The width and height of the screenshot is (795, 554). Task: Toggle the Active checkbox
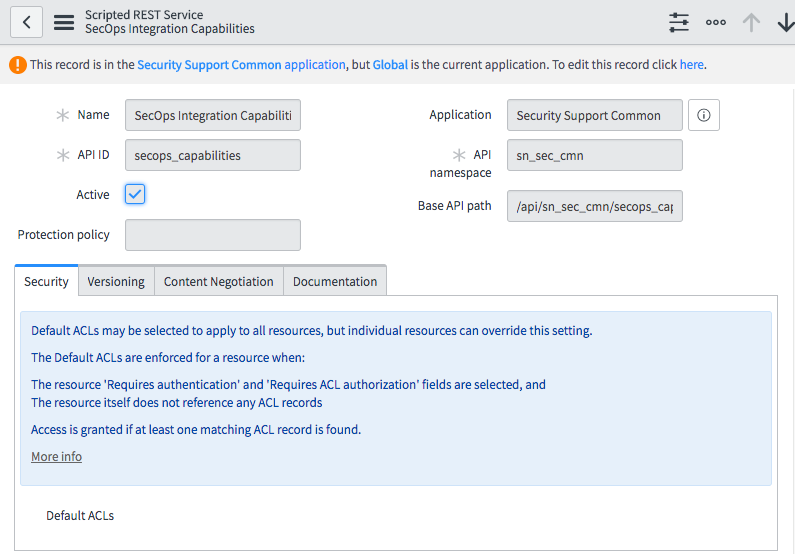(135, 194)
